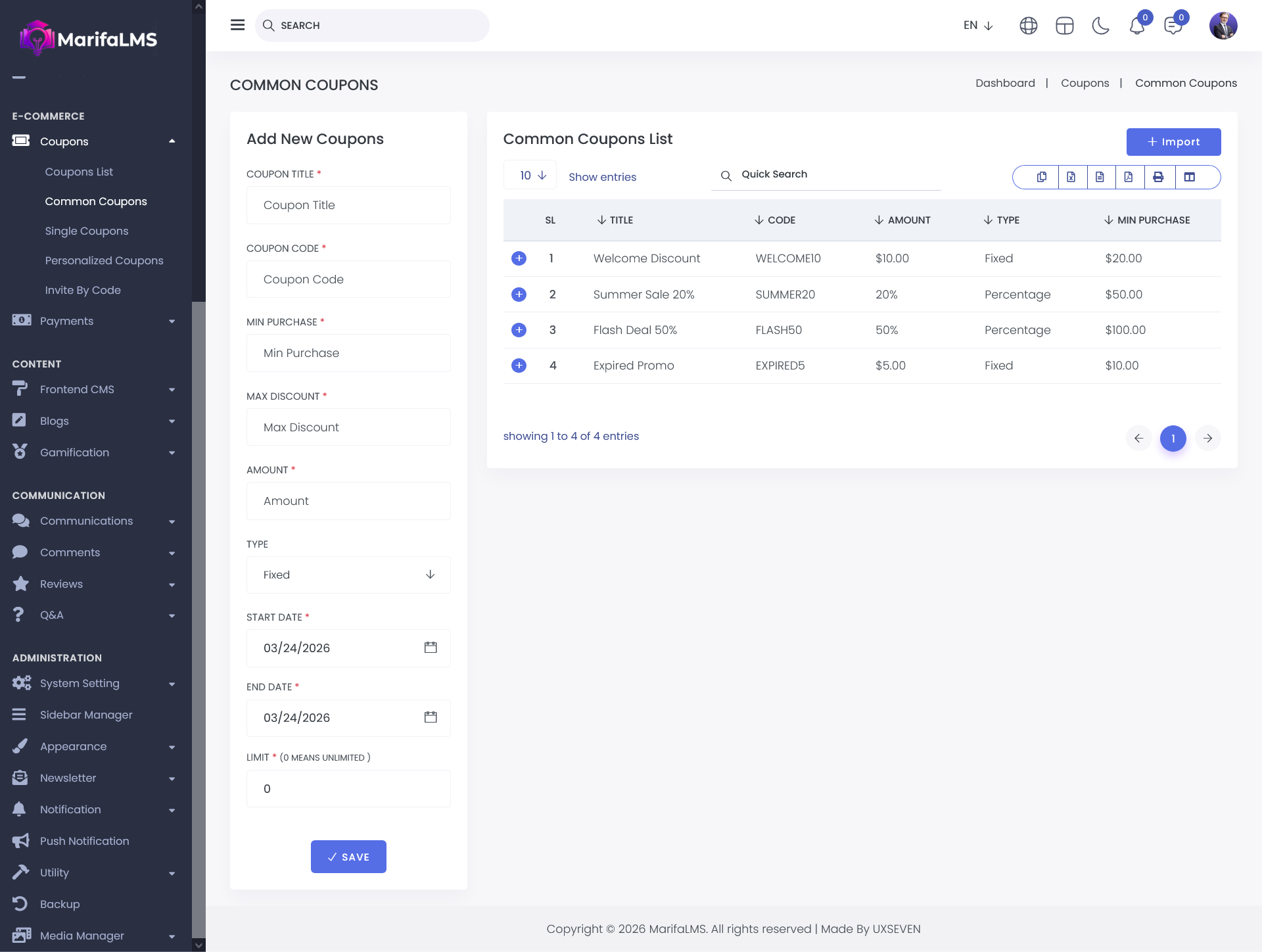Export the coupons list as PDF
Viewport: 1262px width, 952px height.
1129,177
